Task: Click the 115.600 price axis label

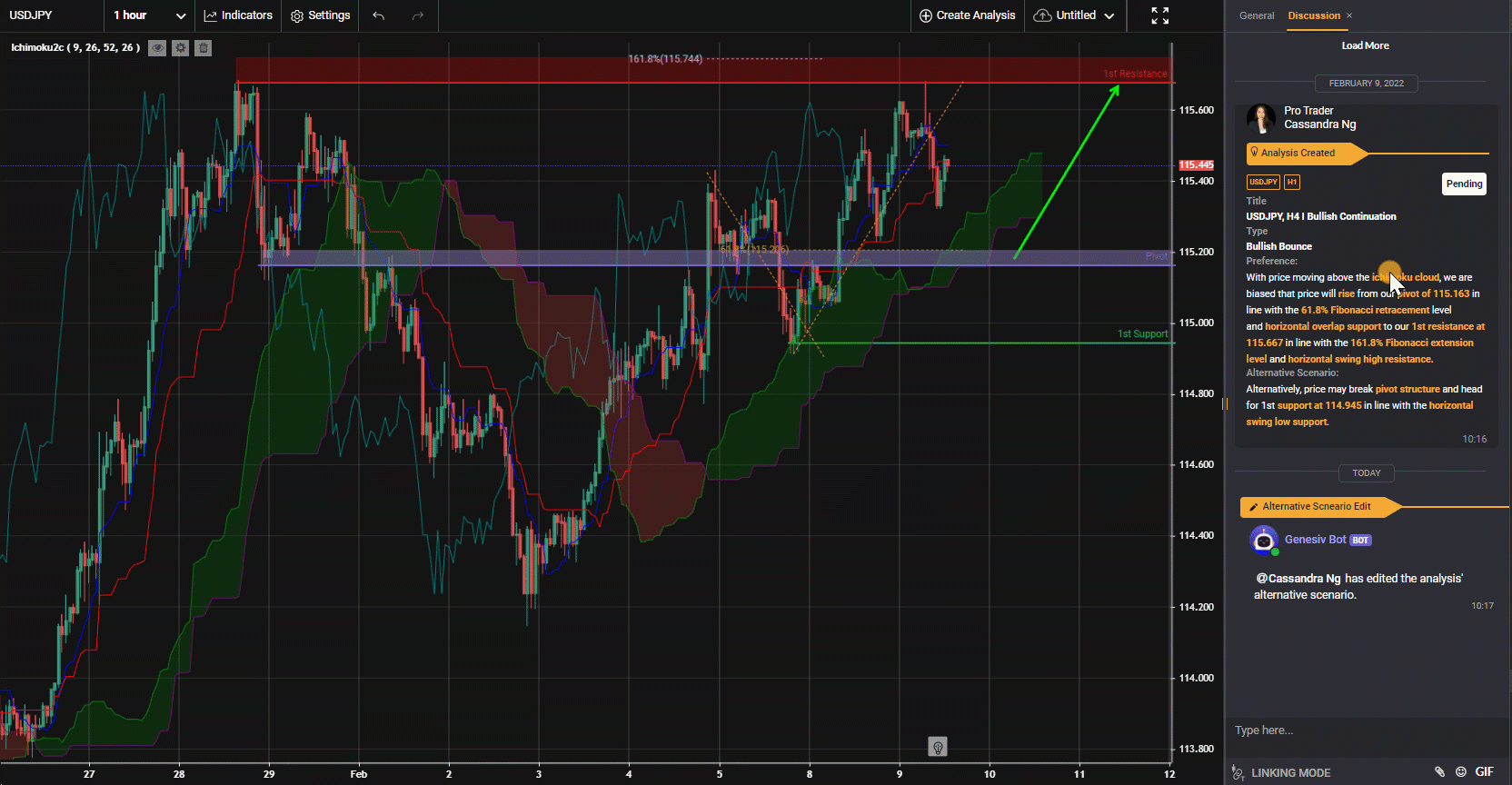Action: coord(1196,110)
